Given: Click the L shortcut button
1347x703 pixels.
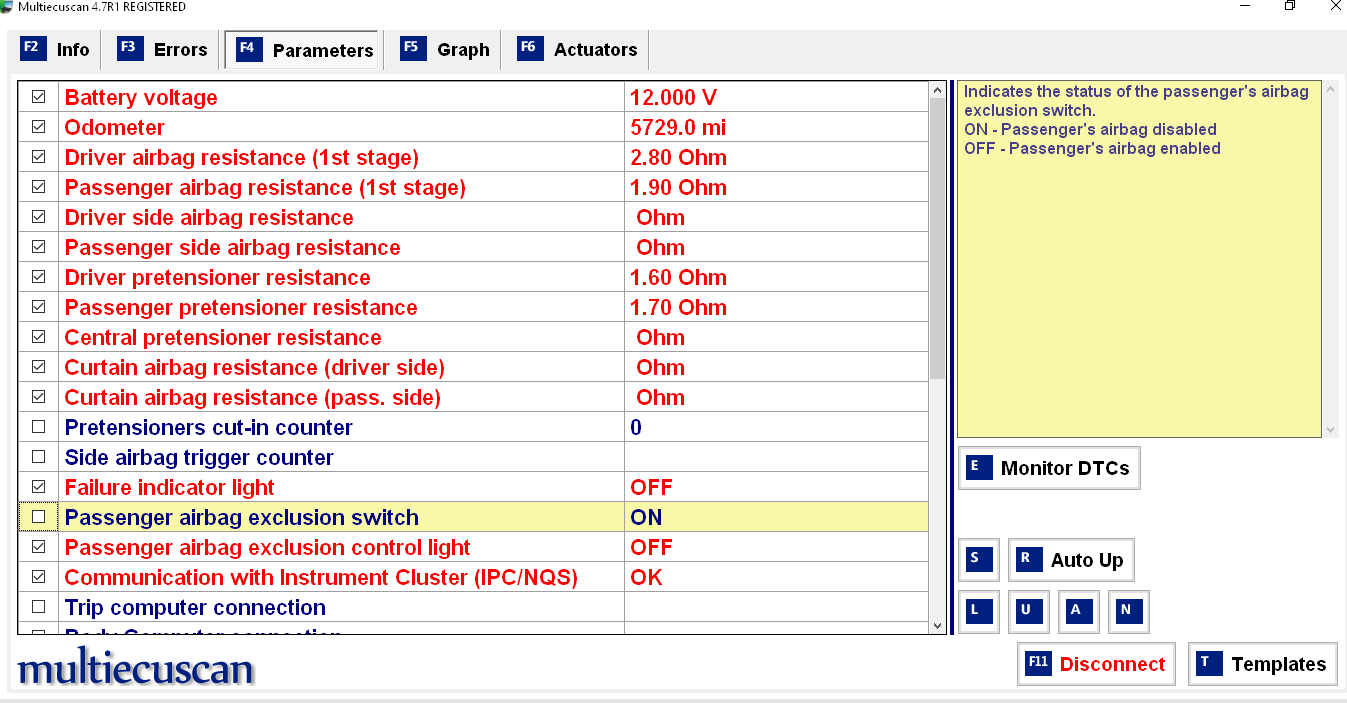Looking at the screenshot, I should (978, 612).
